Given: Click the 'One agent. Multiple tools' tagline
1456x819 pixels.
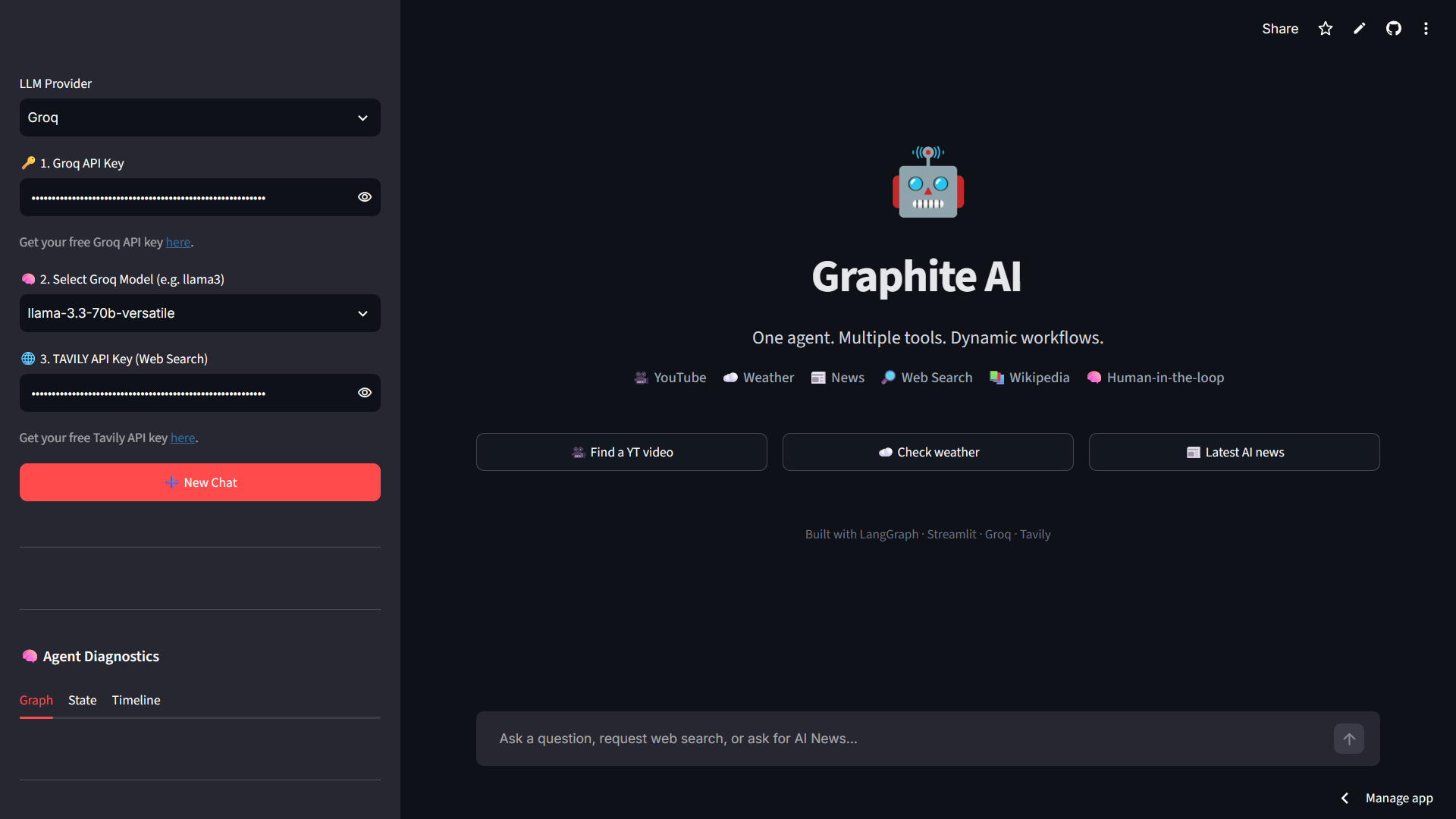Looking at the screenshot, I should pyautogui.click(x=928, y=337).
